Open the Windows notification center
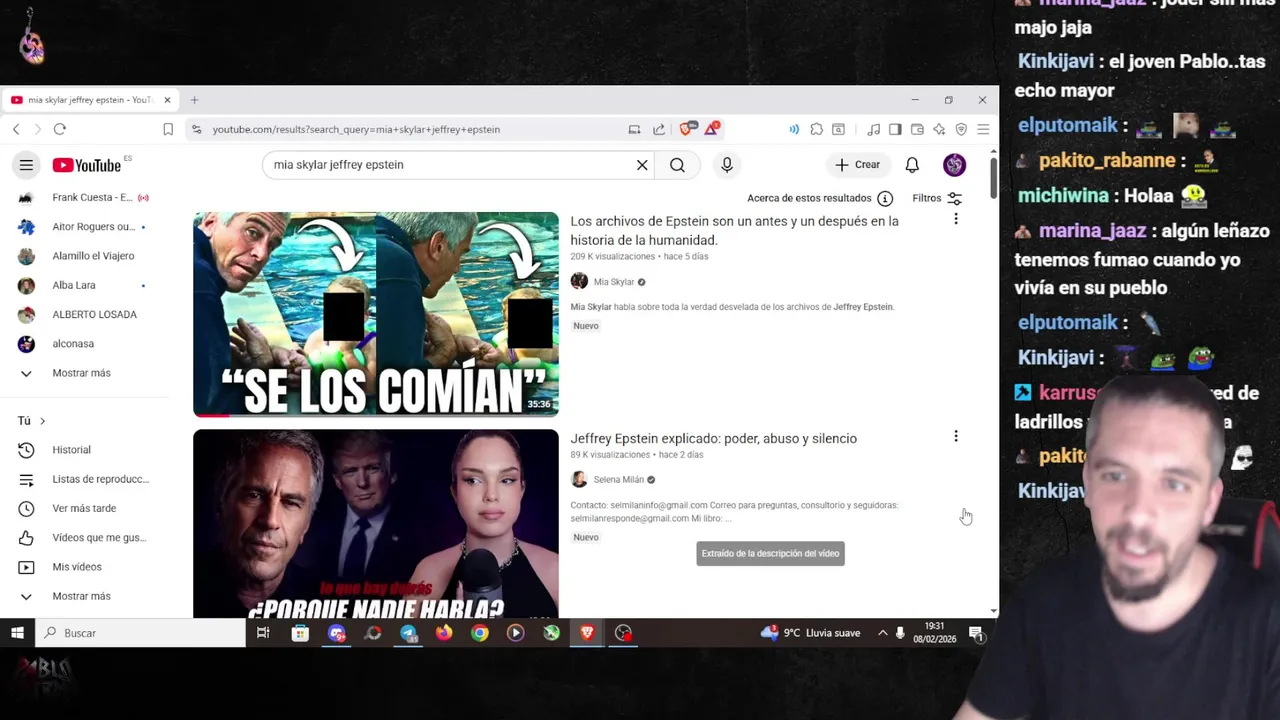1280x720 pixels. pos(976,633)
